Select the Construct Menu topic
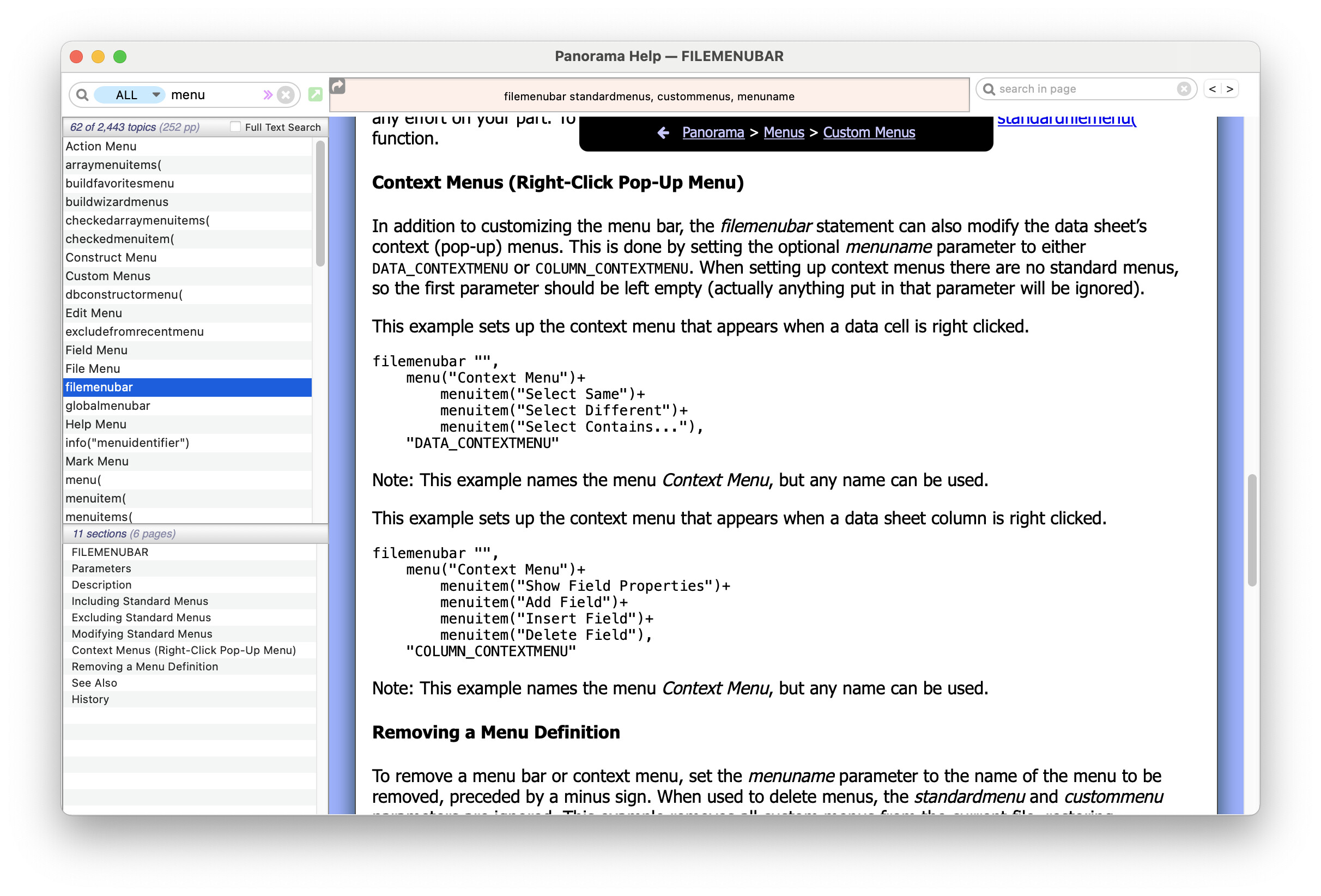Image resolution: width=1321 pixels, height=896 pixels. (x=187, y=258)
